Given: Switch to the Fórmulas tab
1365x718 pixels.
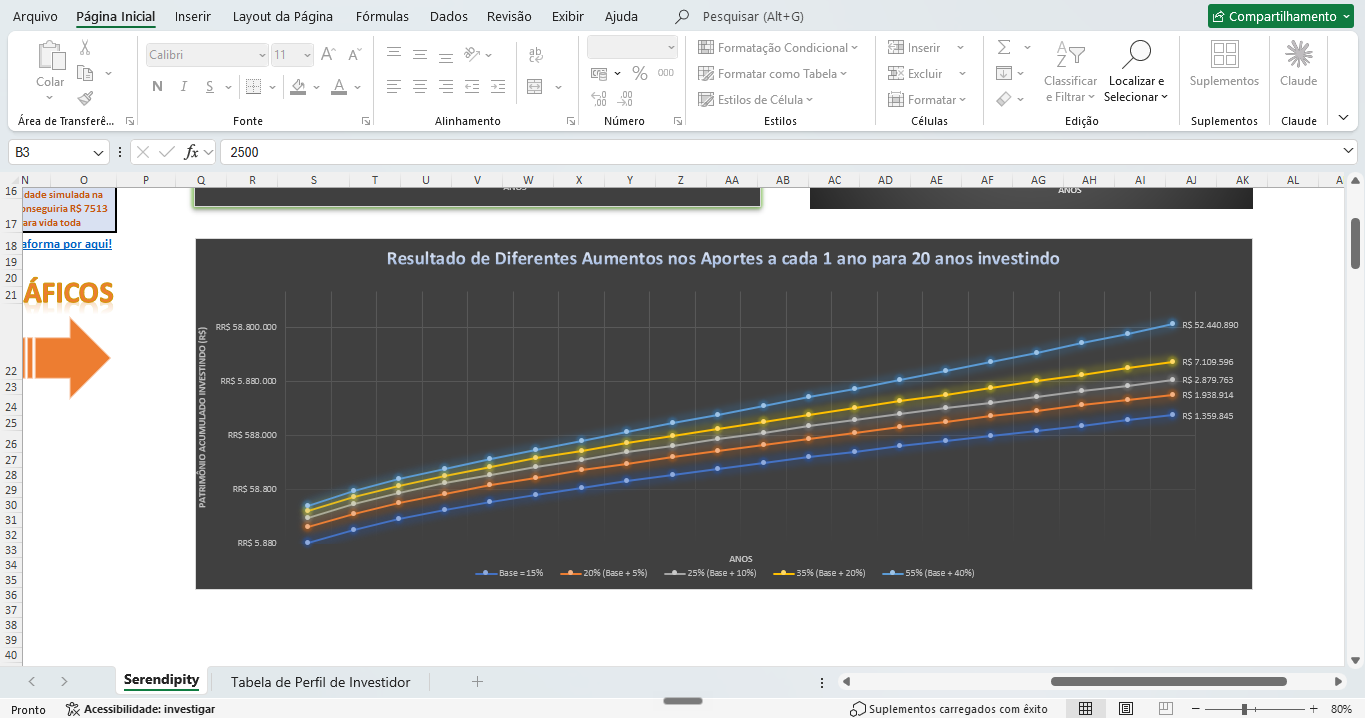Looking at the screenshot, I should (x=382, y=16).
